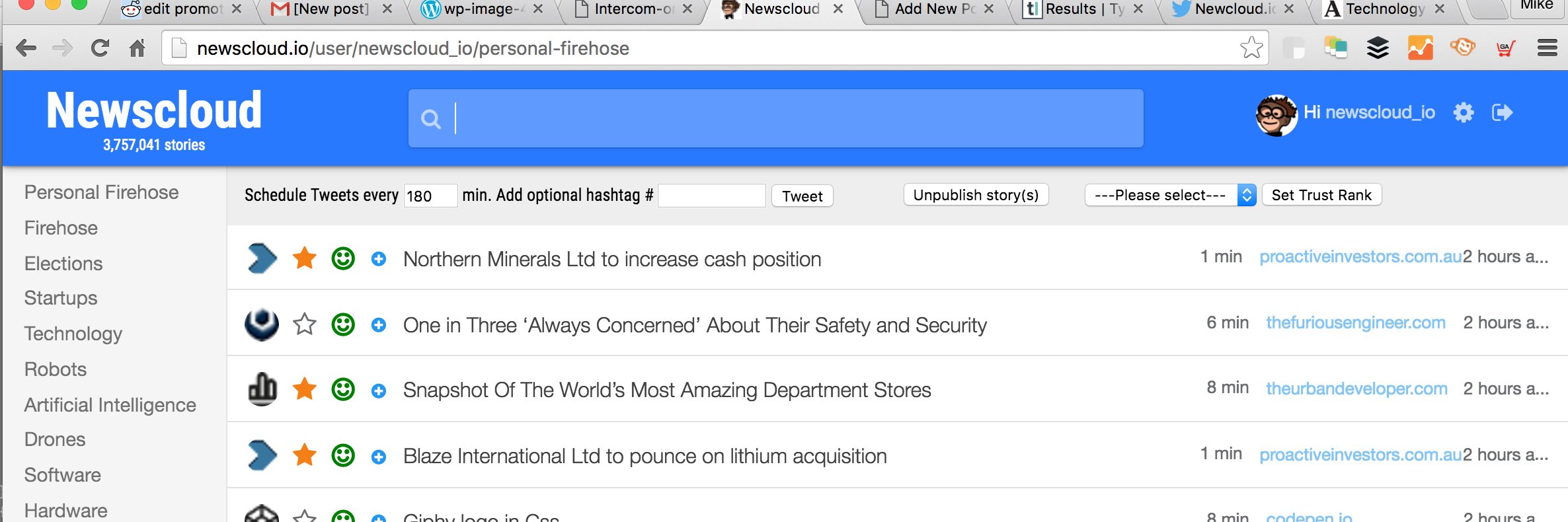Viewport: 1568px width, 522px height.
Task: Click the optional hashtag input field
Action: [711, 196]
